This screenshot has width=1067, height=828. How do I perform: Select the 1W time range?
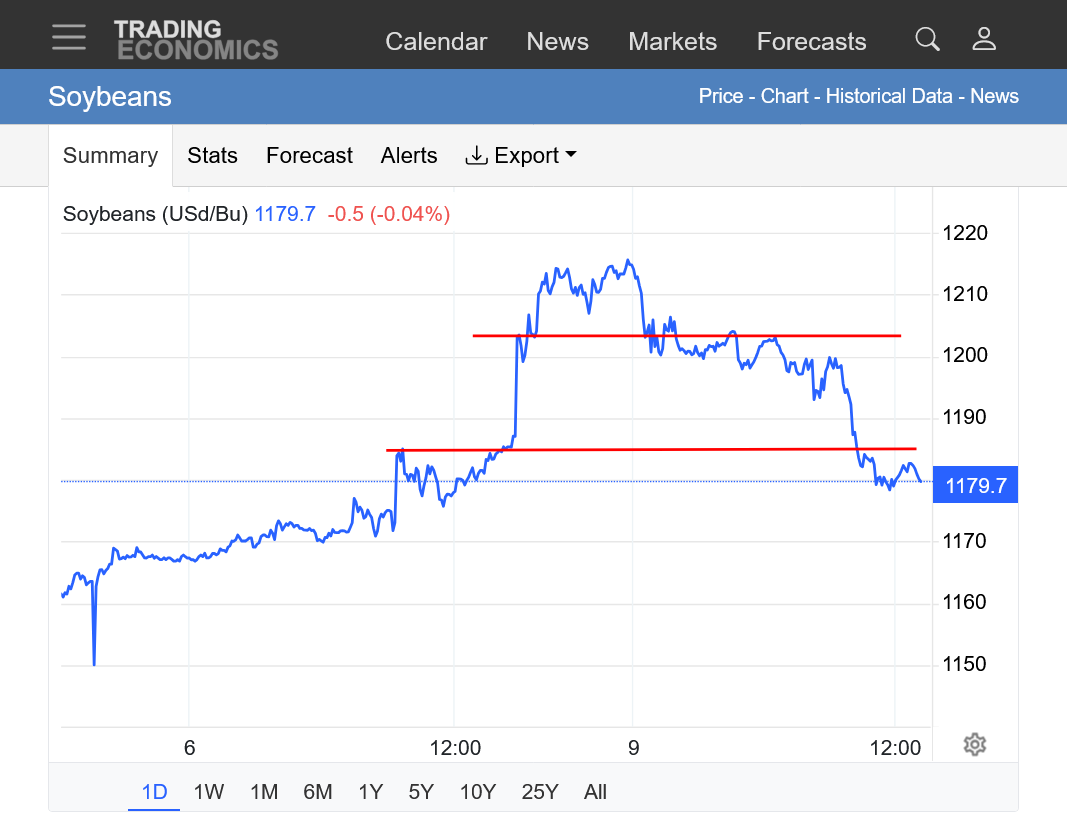[x=208, y=792]
